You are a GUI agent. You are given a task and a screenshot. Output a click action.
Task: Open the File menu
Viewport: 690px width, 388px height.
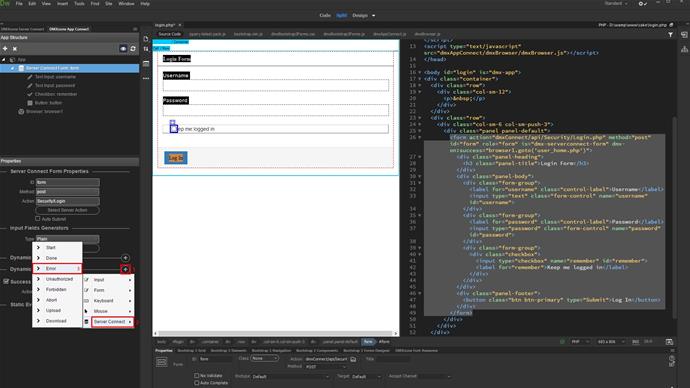(19, 4)
